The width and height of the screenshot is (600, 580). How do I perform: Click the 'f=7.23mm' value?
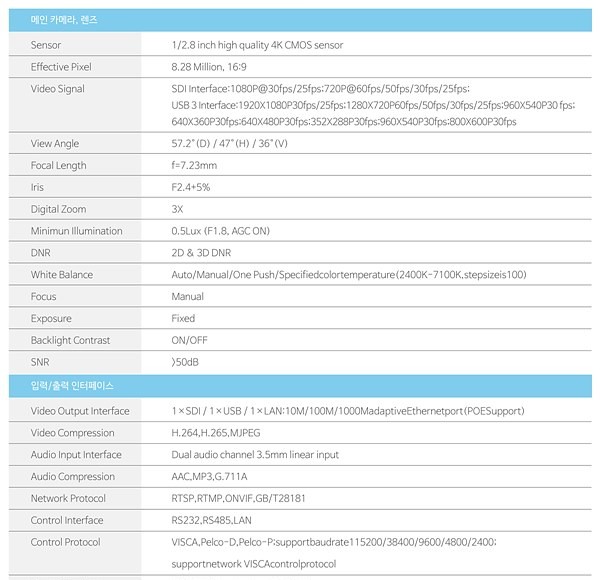point(194,165)
